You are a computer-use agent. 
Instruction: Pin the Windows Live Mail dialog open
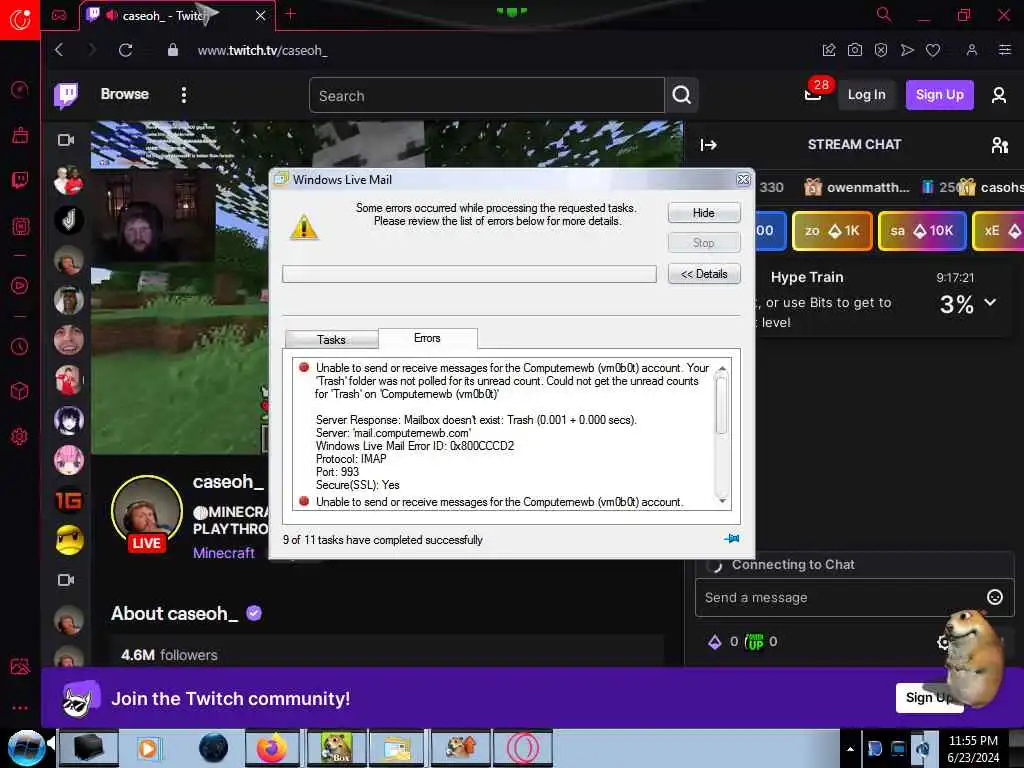[732, 539]
